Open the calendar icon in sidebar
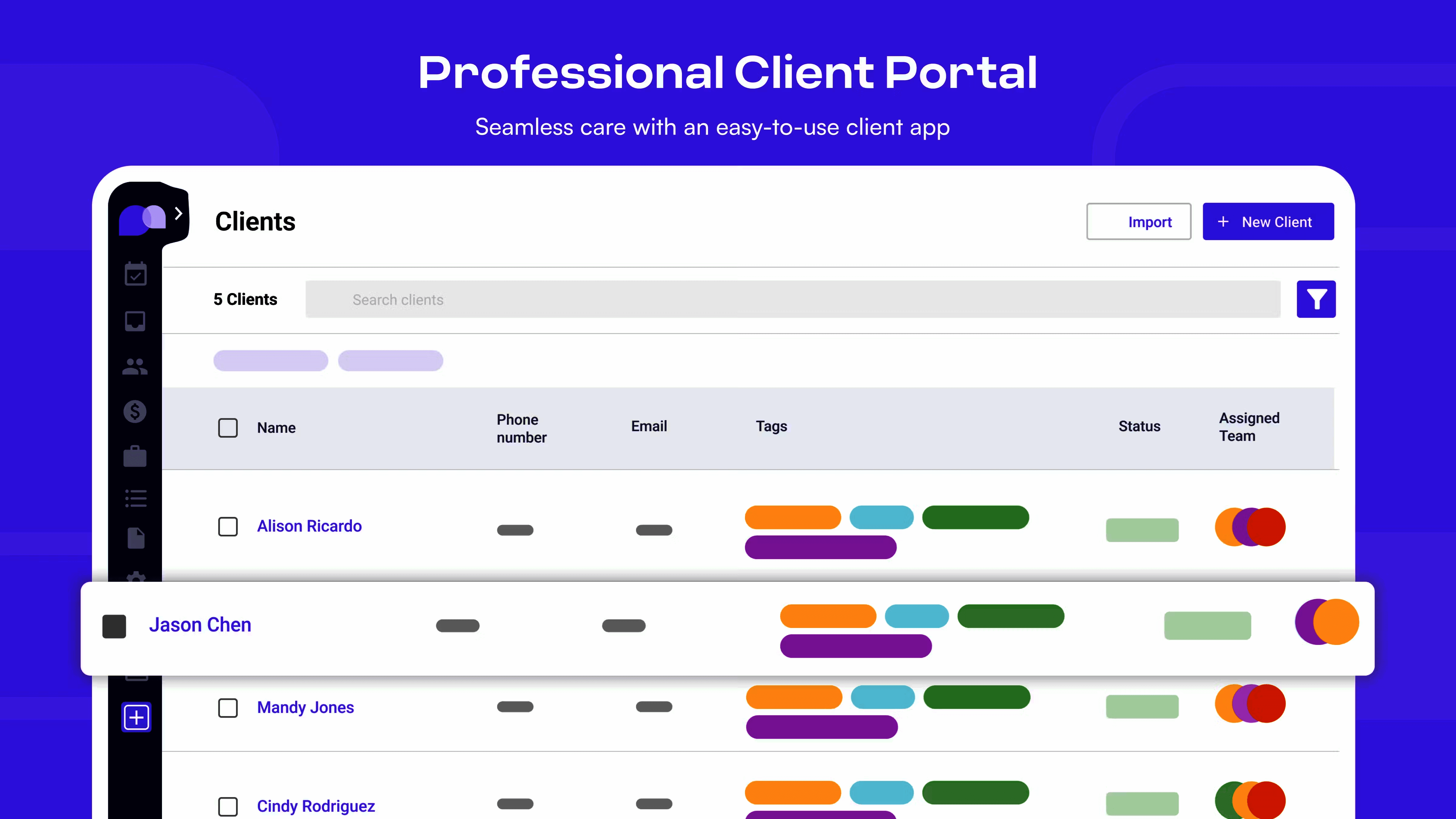 click(136, 274)
